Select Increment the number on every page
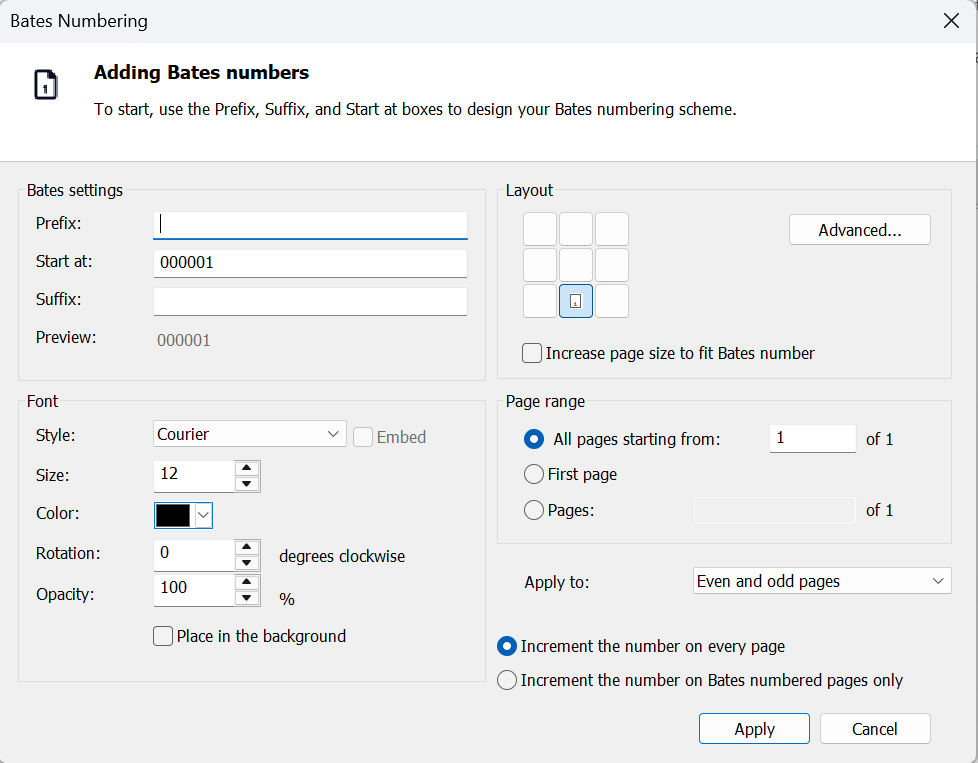The height and width of the screenshot is (763, 978). coord(506,646)
